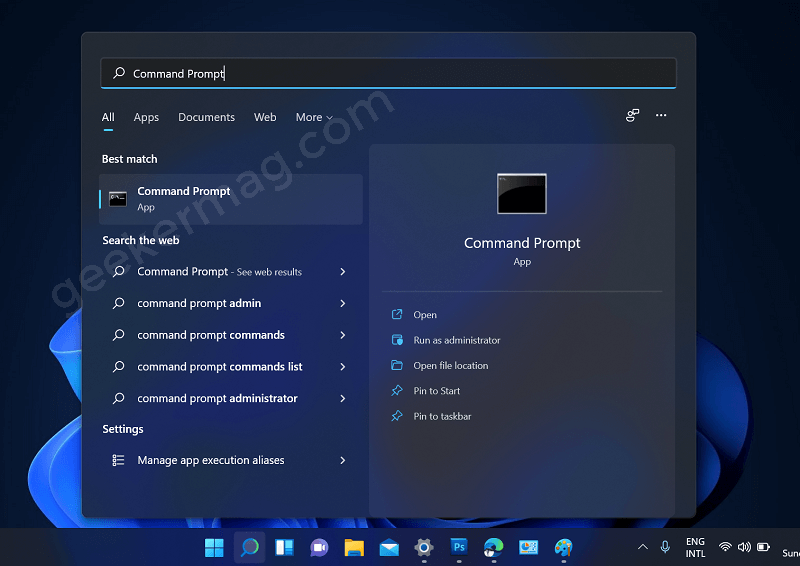Image resolution: width=800 pixels, height=566 pixels.
Task: Click the microphone tray icon
Action: pyautogui.click(x=665, y=547)
